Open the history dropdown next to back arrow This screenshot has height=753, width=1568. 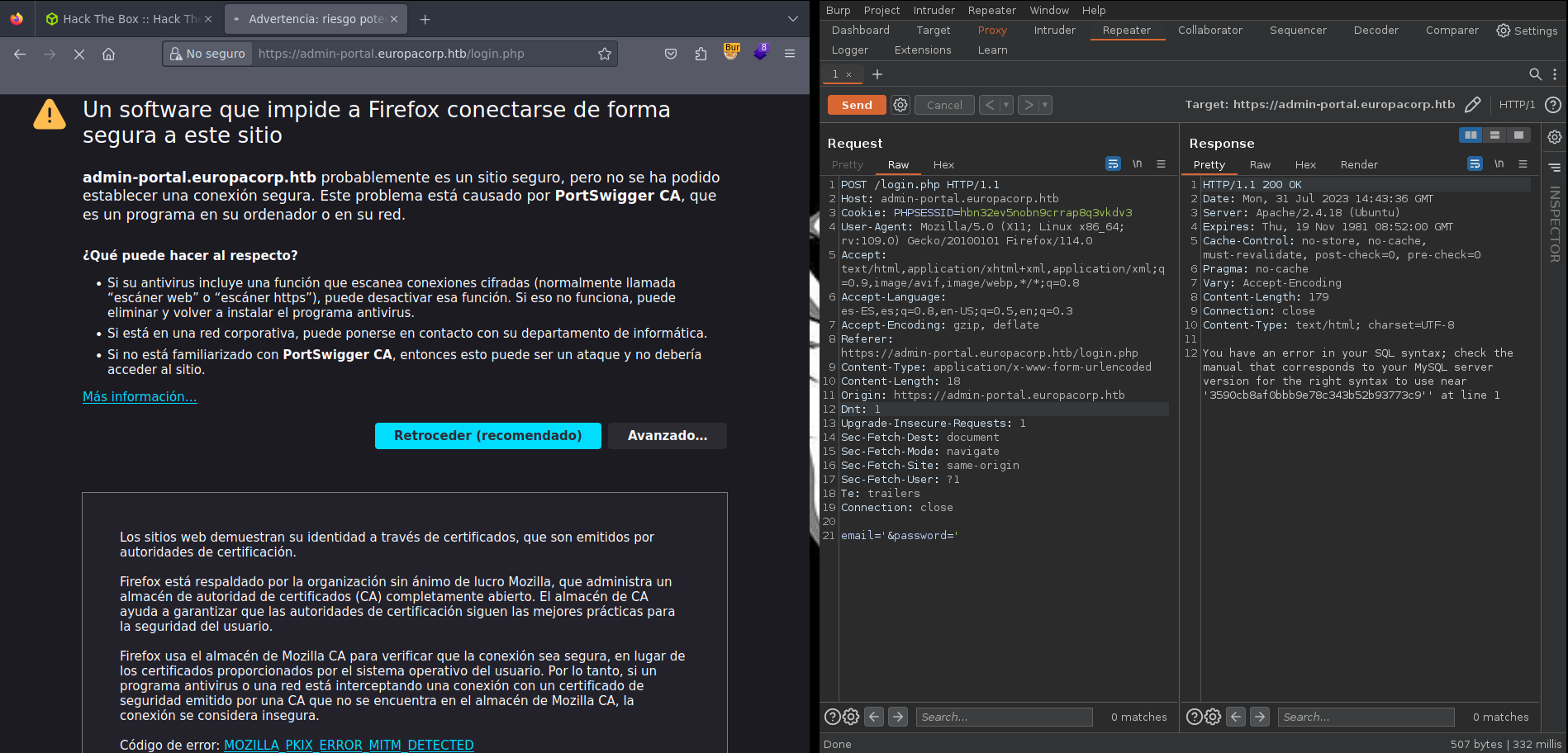1006,105
